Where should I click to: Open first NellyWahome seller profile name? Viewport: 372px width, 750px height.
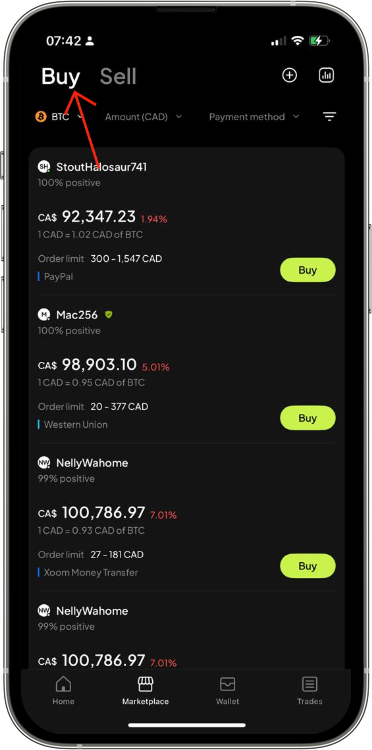coord(92,463)
